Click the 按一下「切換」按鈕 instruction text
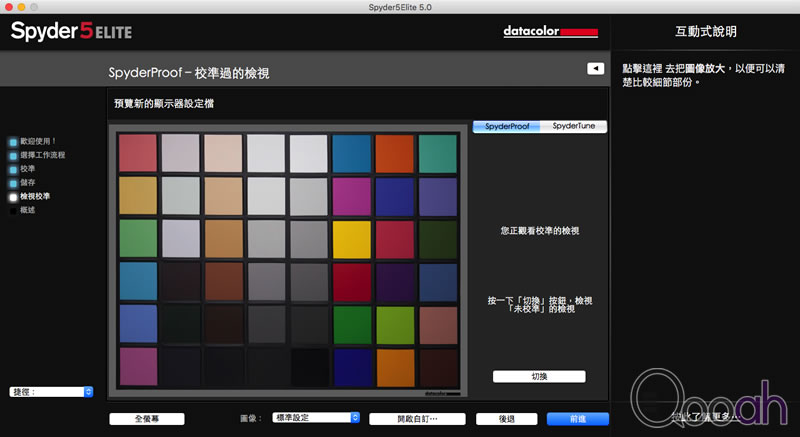Image resolution: width=800 pixels, height=437 pixels. coord(539,304)
